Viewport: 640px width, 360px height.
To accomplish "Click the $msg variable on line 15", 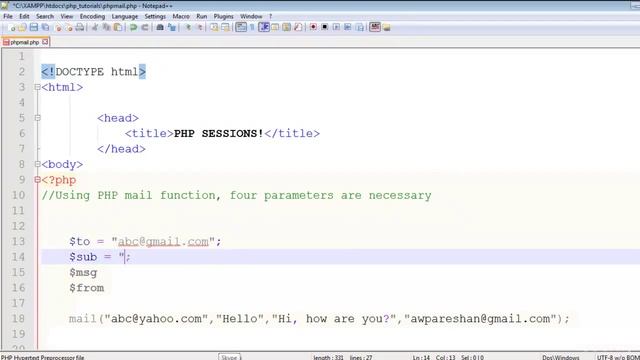I will tap(83, 273).
